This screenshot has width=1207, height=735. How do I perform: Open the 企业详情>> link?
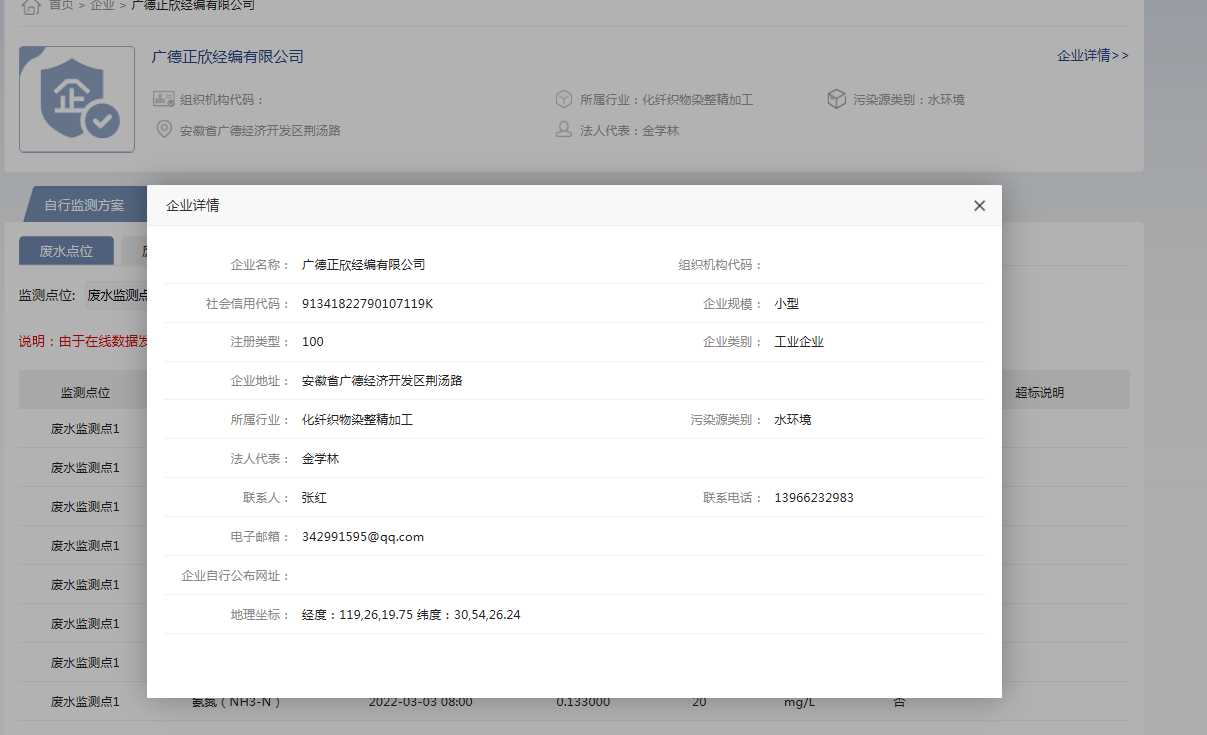pos(1093,55)
